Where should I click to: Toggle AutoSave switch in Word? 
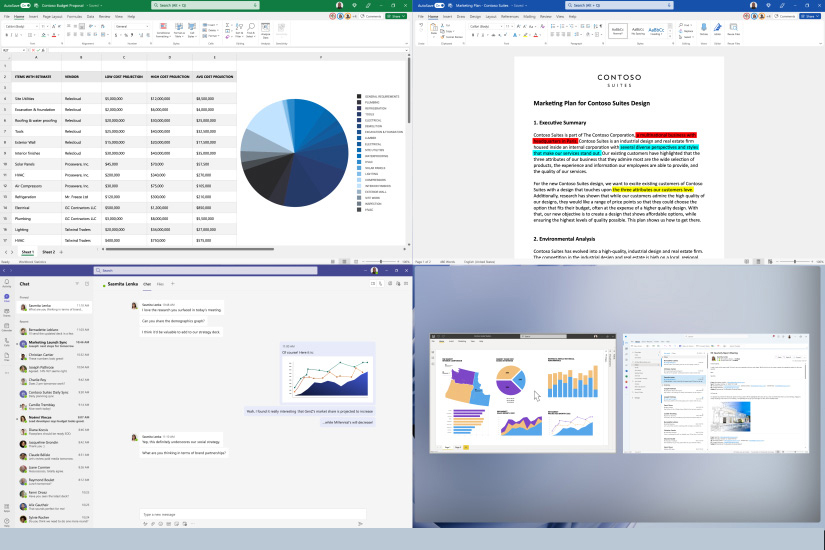point(439,5)
